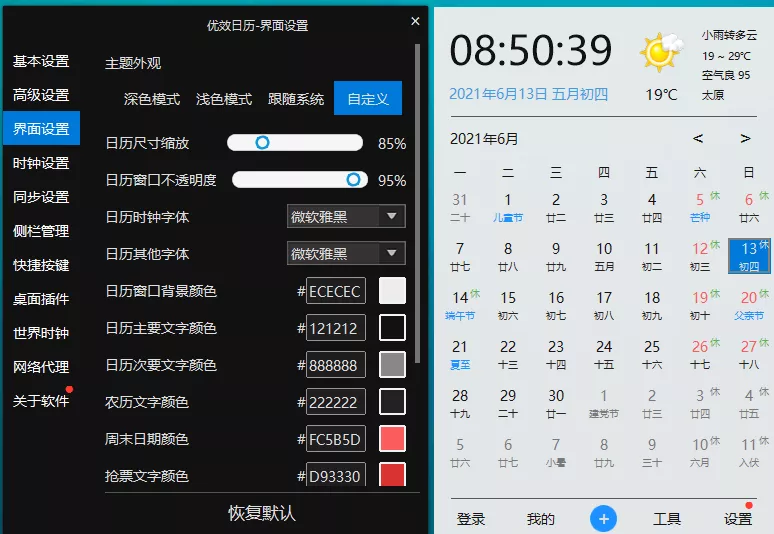Click 设置 in calendar bottom bar
774x534 pixels.
[x=738, y=519]
